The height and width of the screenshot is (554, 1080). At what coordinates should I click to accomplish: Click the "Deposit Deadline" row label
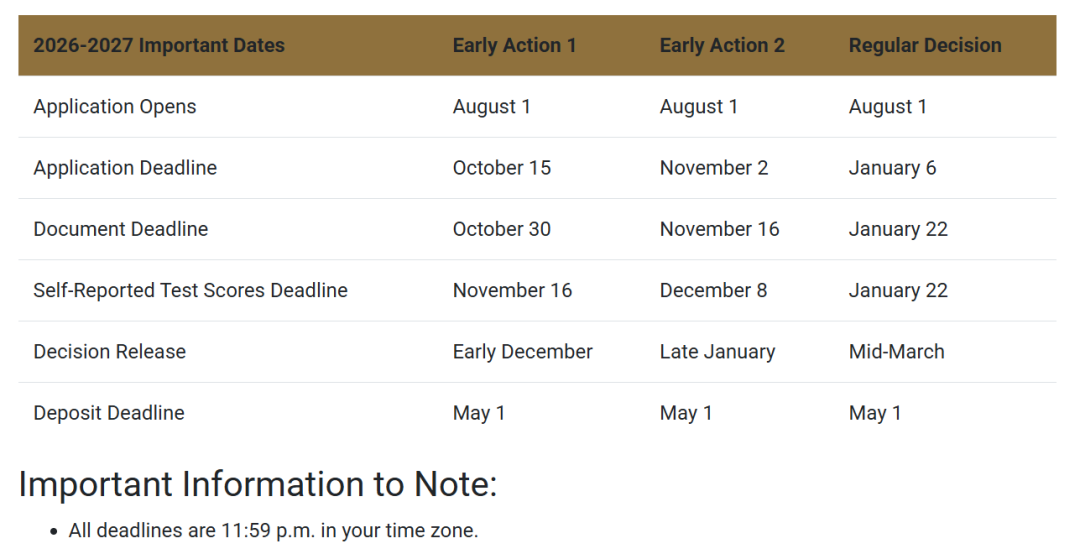point(109,413)
